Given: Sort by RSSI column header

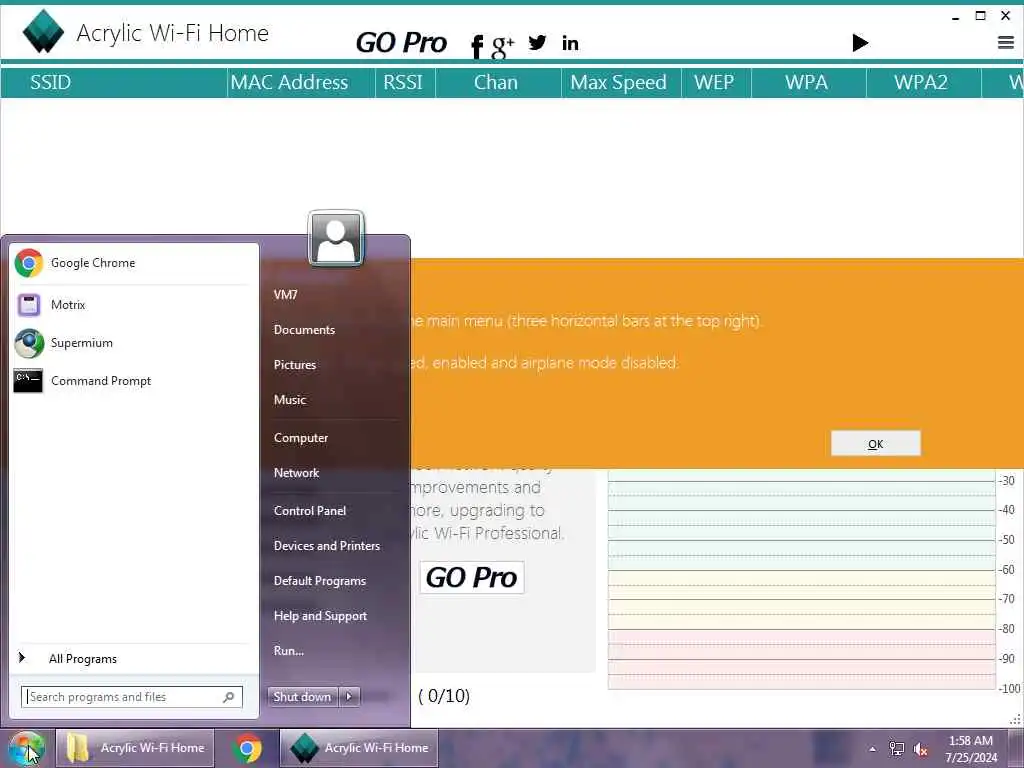Looking at the screenshot, I should coord(403,82).
